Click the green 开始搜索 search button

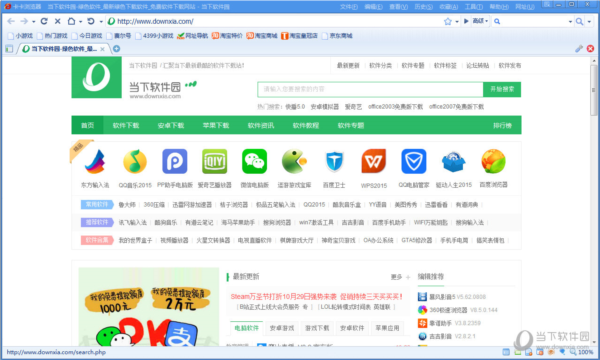point(502,89)
